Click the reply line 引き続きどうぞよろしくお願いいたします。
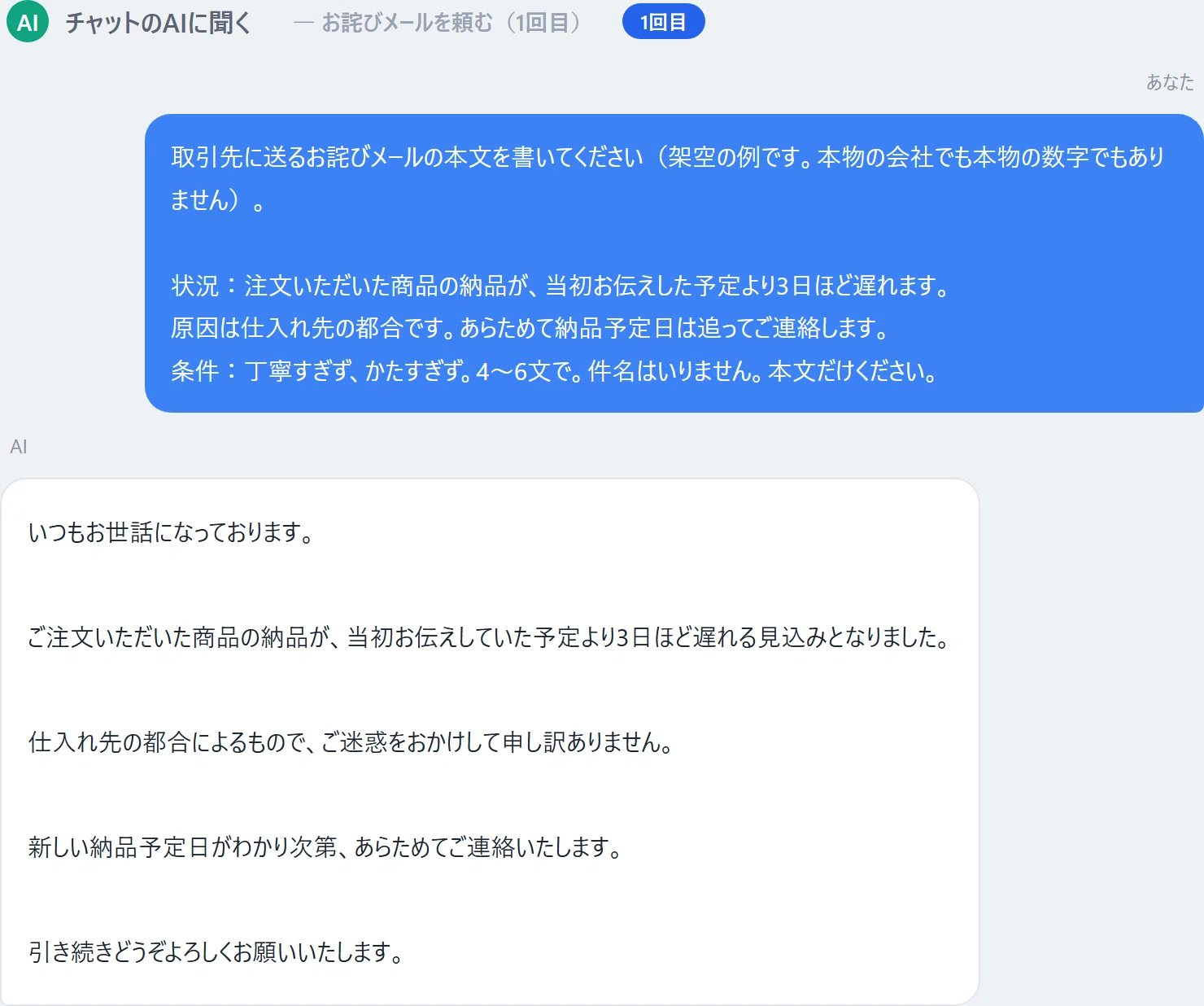1204x1006 pixels. tap(216, 951)
